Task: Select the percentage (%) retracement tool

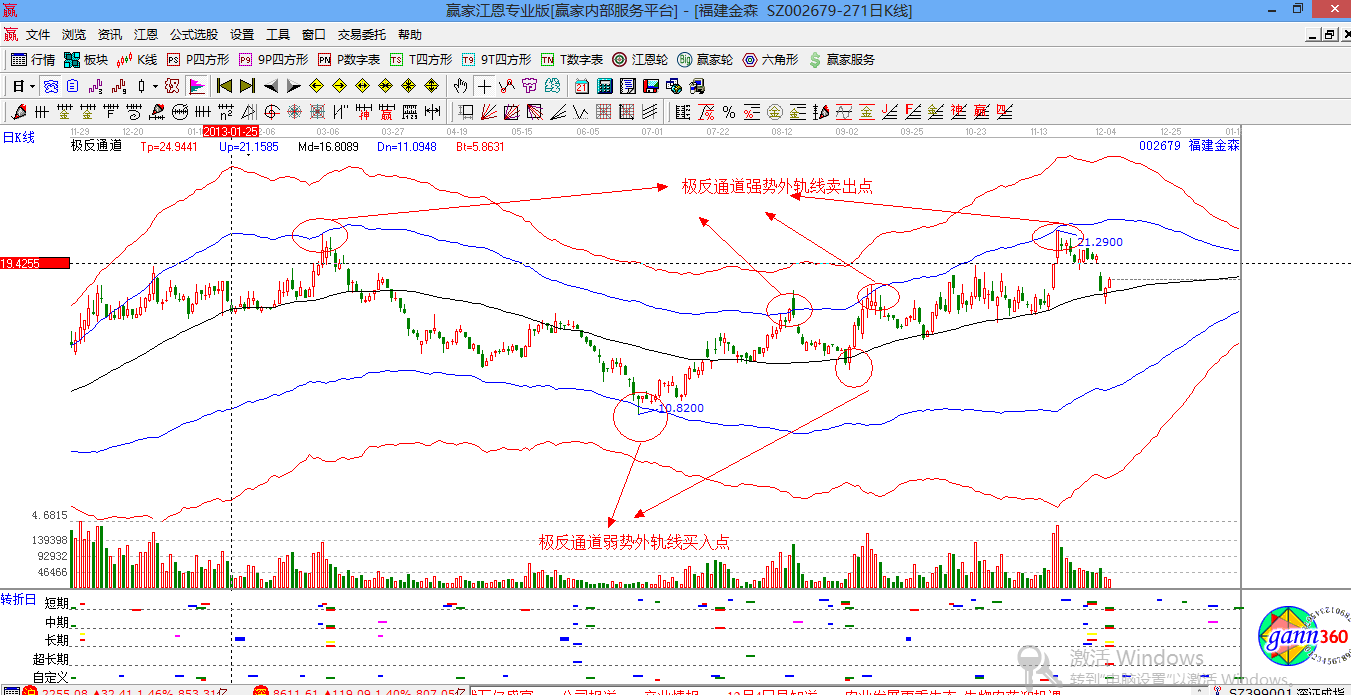Action: (x=727, y=111)
